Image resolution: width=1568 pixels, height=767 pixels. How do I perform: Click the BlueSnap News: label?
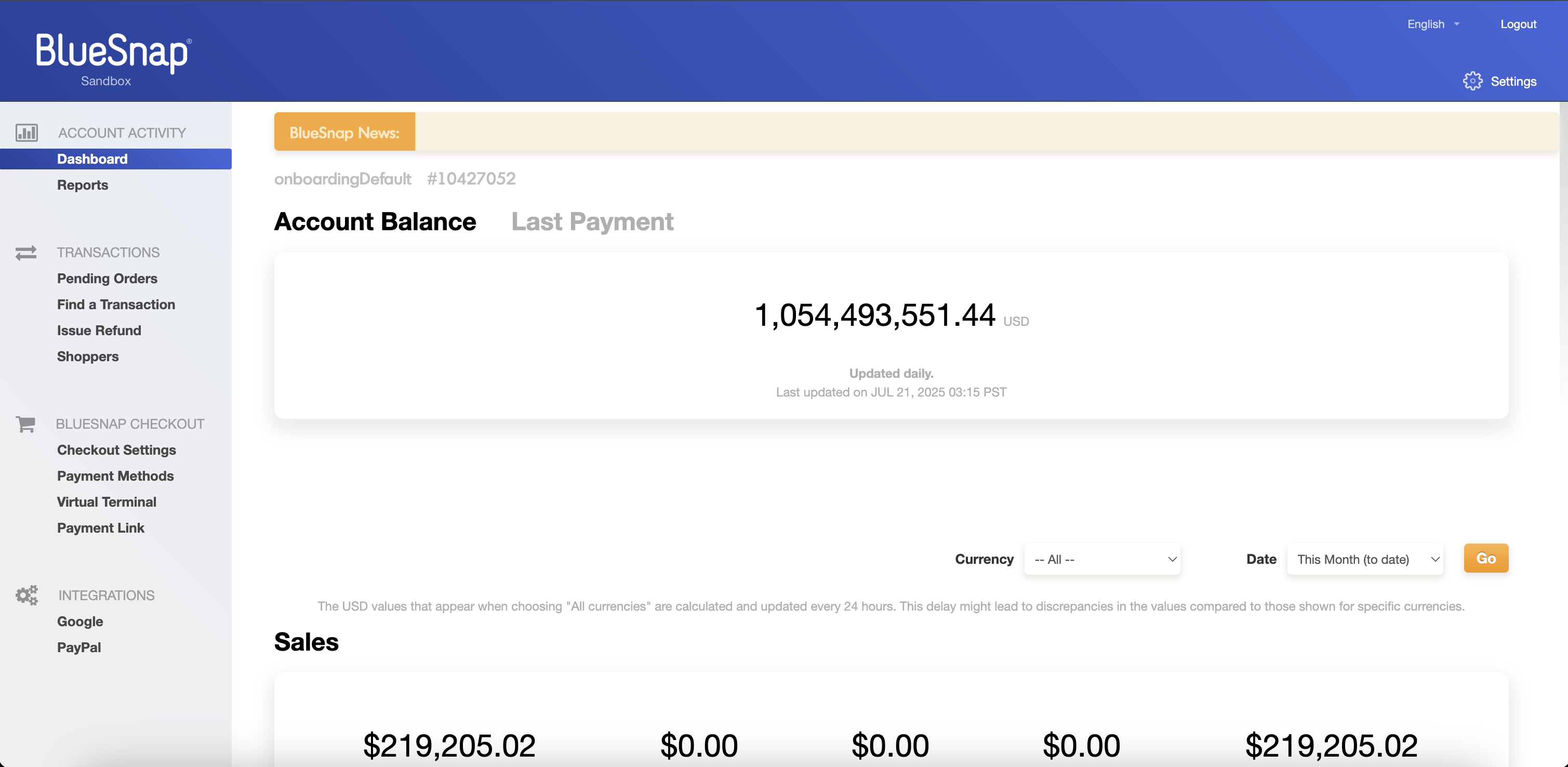pyautogui.click(x=344, y=132)
